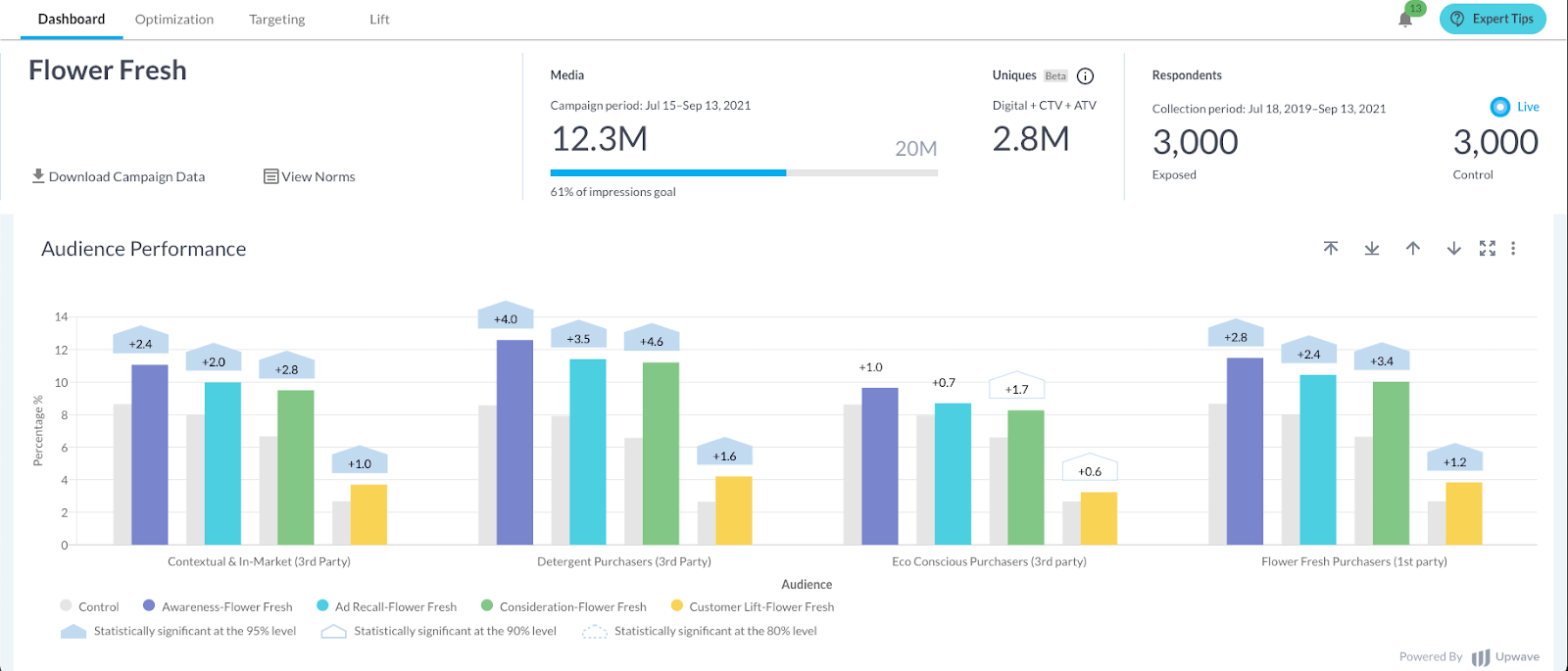Image resolution: width=1568 pixels, height=671 pixels.
Task: Click the Collection period dates text
Action: click(1269, 109)
